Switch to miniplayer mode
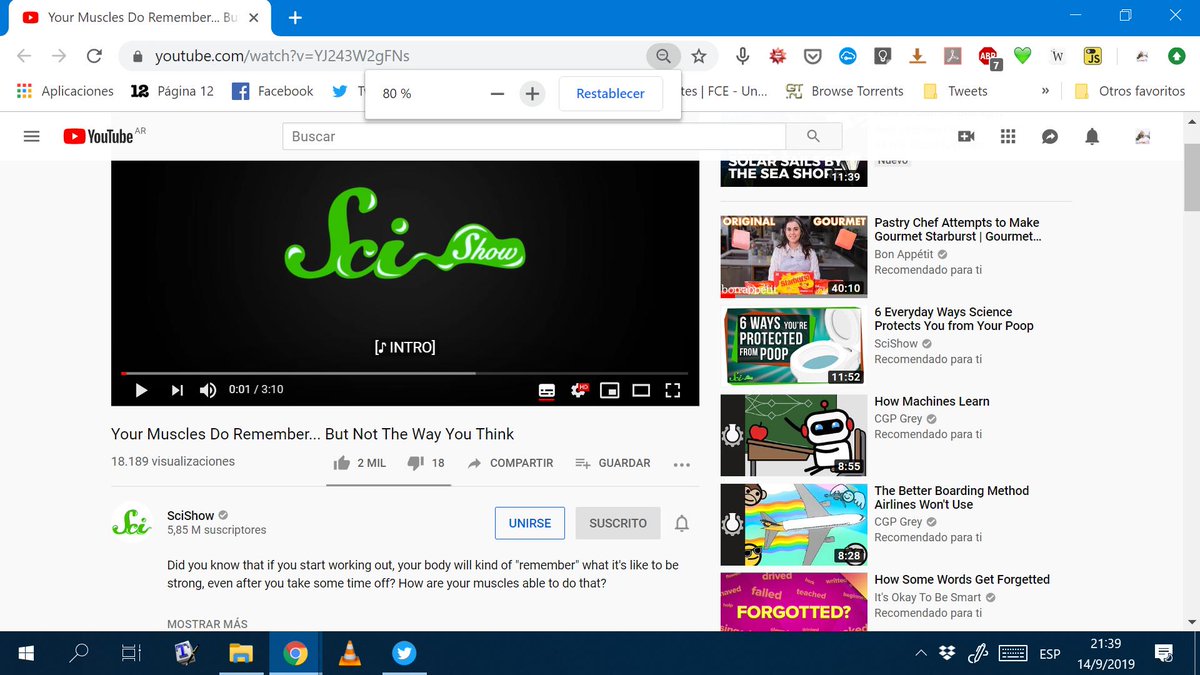 coord(609,390)
